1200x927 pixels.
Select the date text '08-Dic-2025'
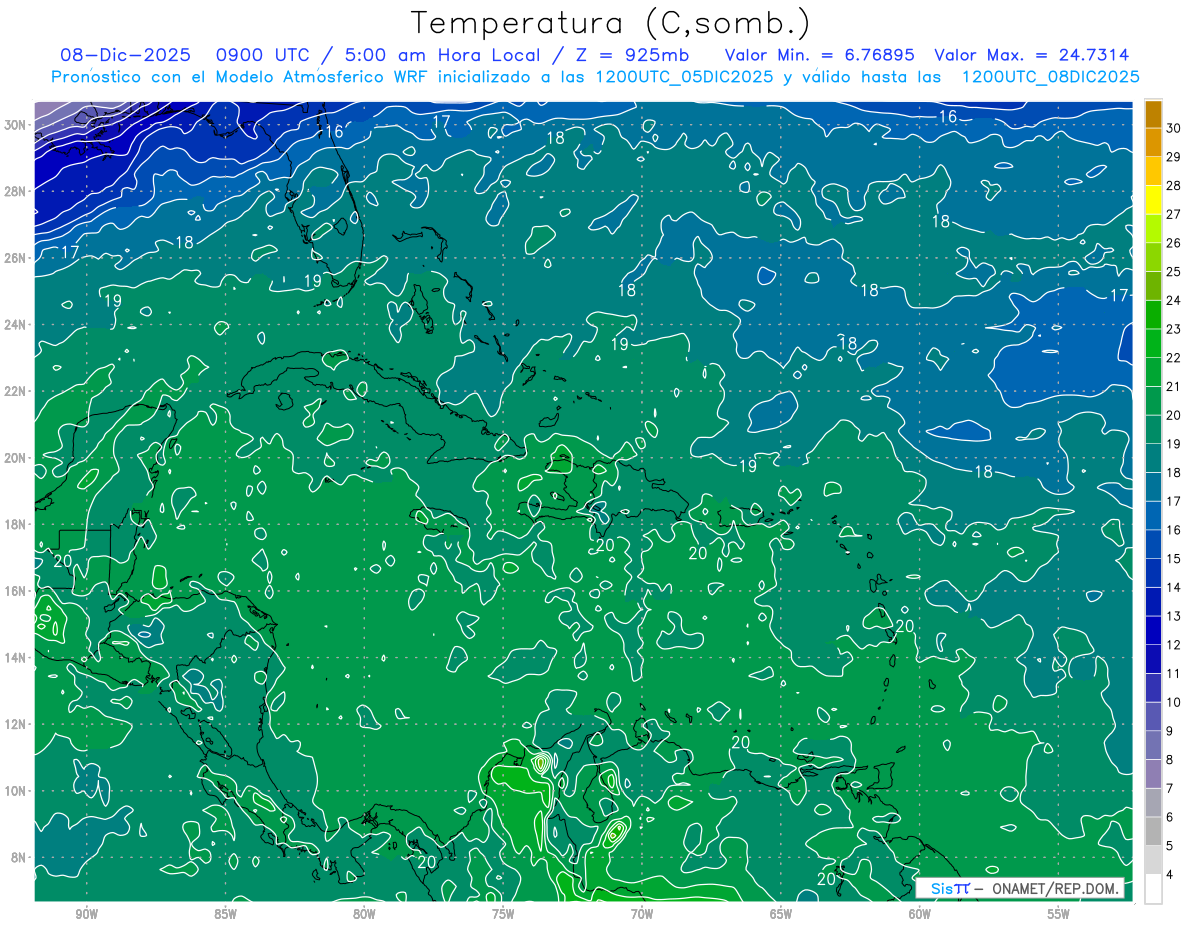(x=125, y=55)
